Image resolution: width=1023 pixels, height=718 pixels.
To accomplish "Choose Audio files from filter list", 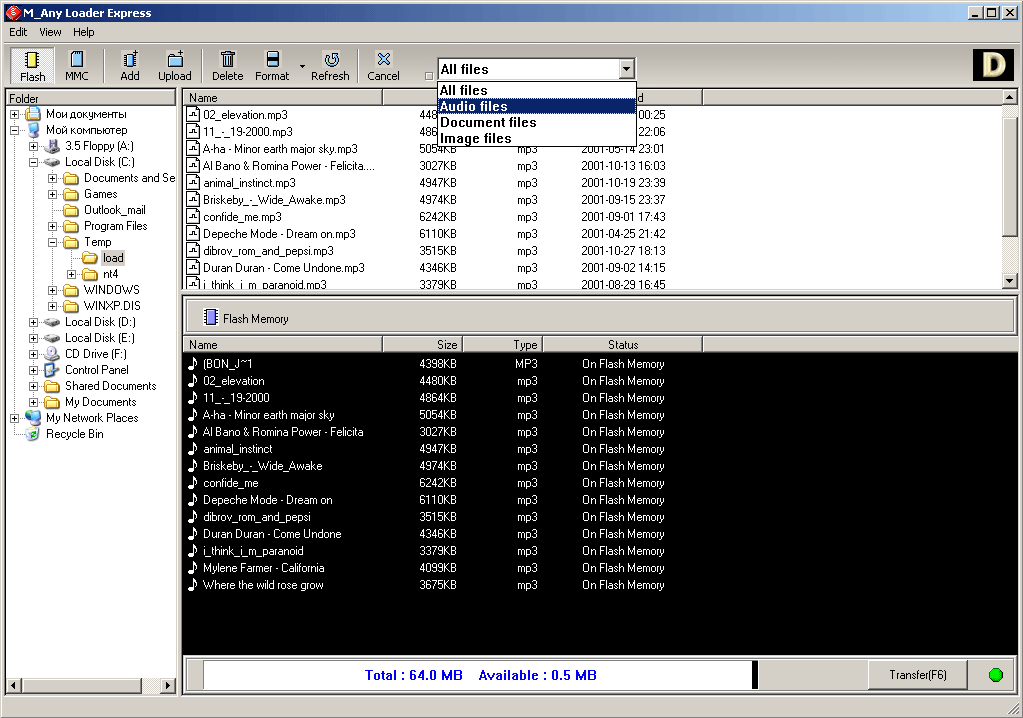I will (474, 106).
